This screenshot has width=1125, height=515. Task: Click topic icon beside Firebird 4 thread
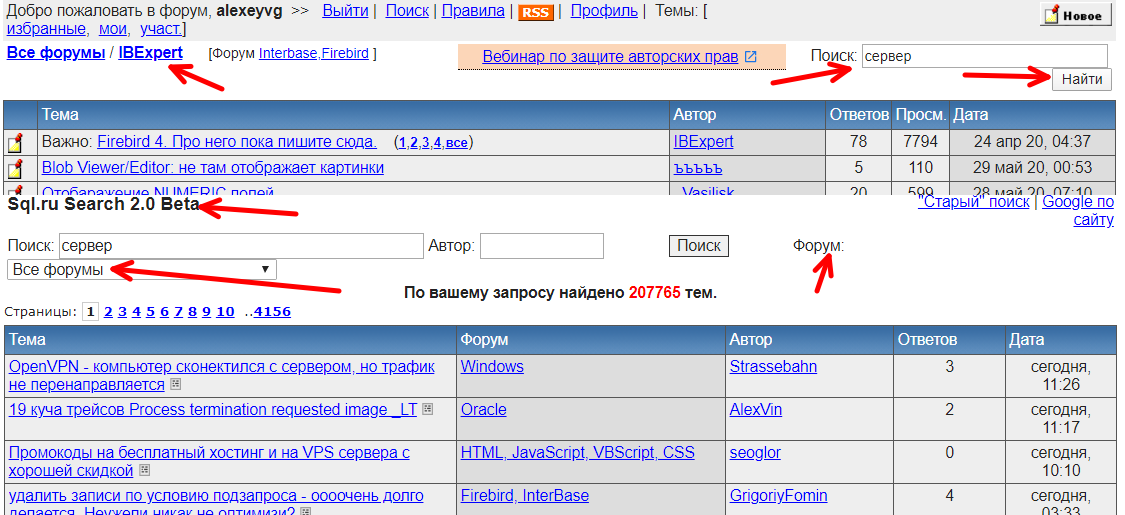tap(16, 143)
